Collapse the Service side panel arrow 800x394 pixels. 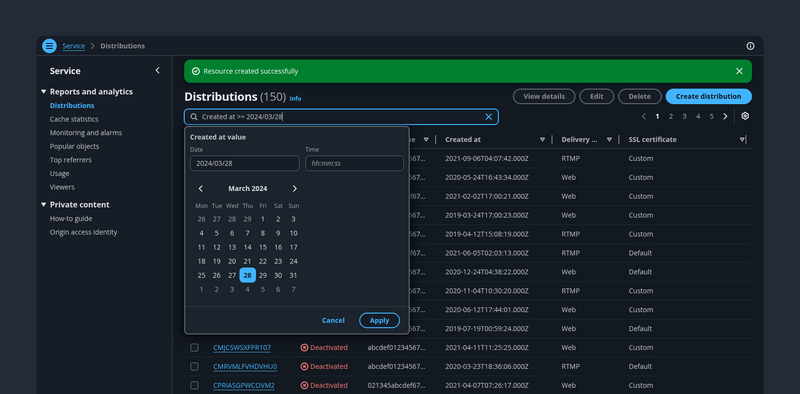point(157,70)
